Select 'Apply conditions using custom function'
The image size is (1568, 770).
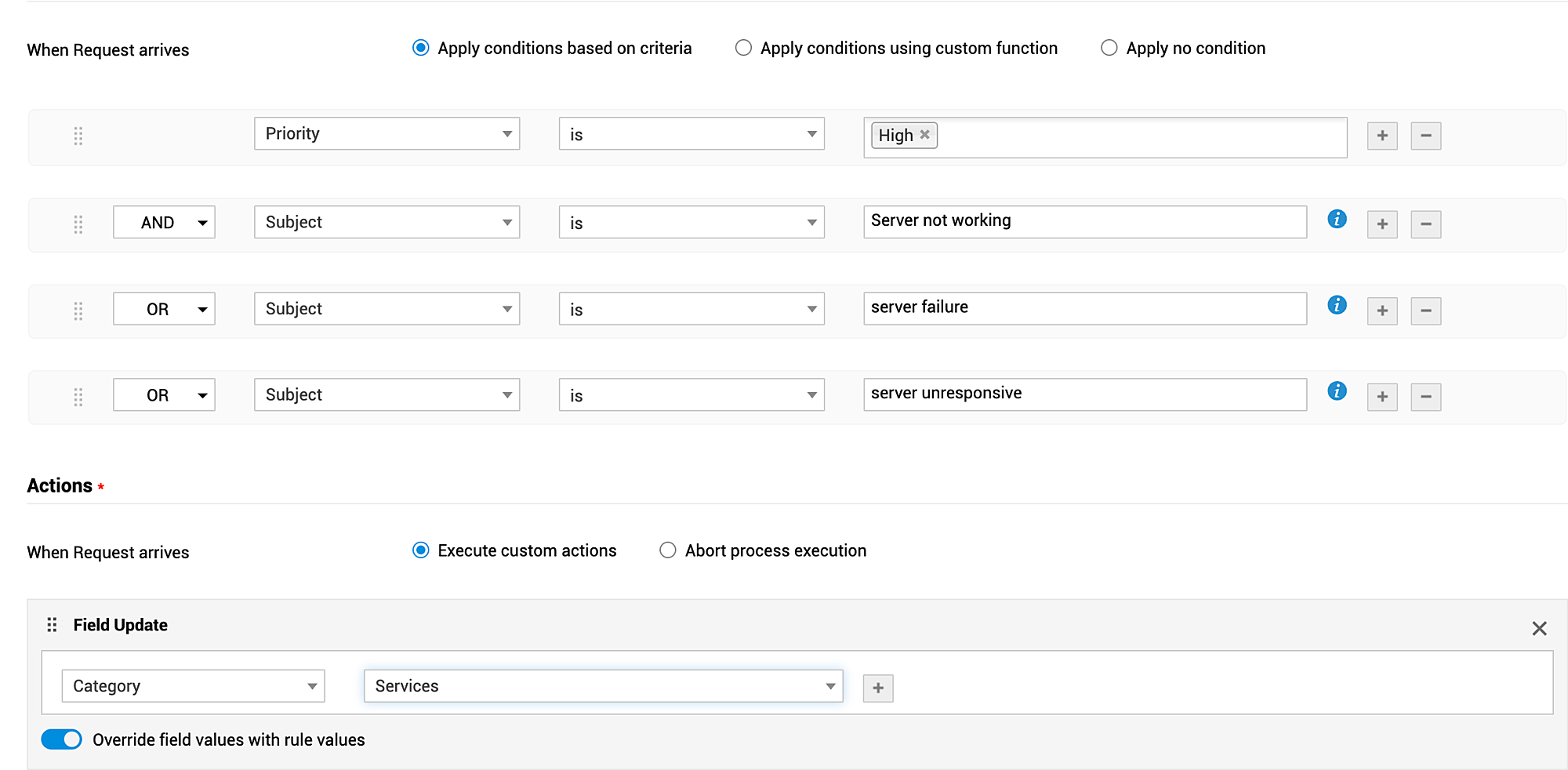[743, 48]
